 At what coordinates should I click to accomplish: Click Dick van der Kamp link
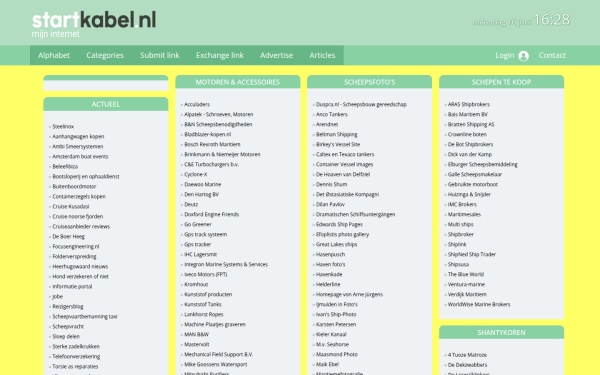point(470,154)
